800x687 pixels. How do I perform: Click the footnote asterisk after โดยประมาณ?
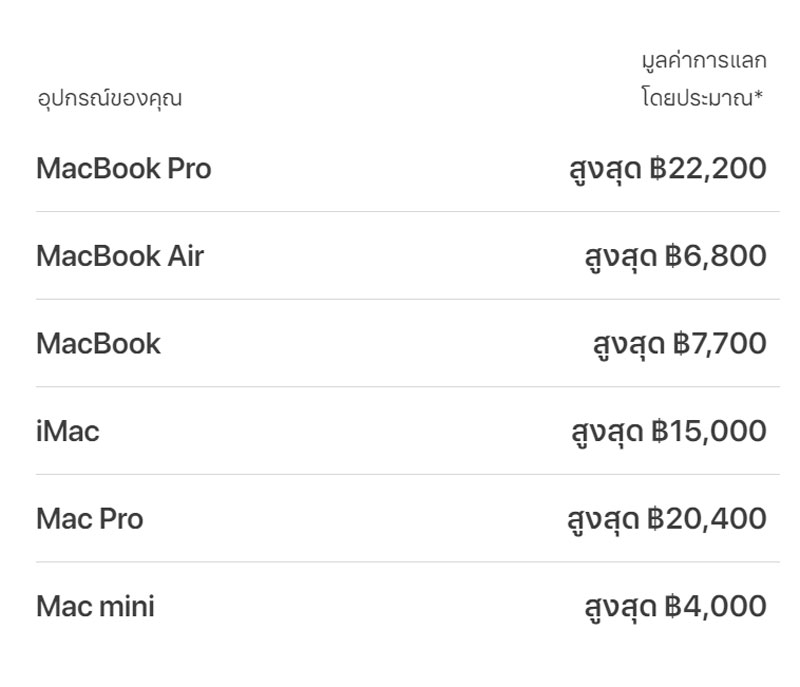click(x=760, y=97)
